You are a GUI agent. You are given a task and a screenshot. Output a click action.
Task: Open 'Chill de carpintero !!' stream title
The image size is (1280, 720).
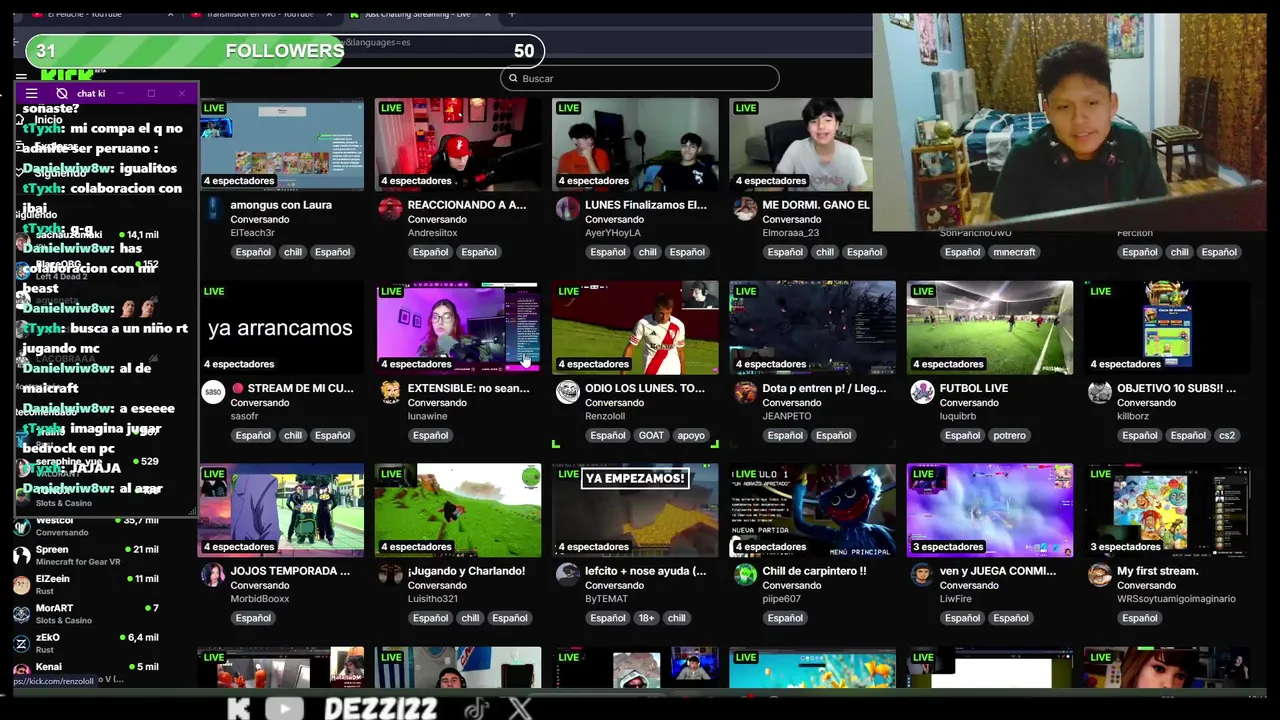click(814, 571)
